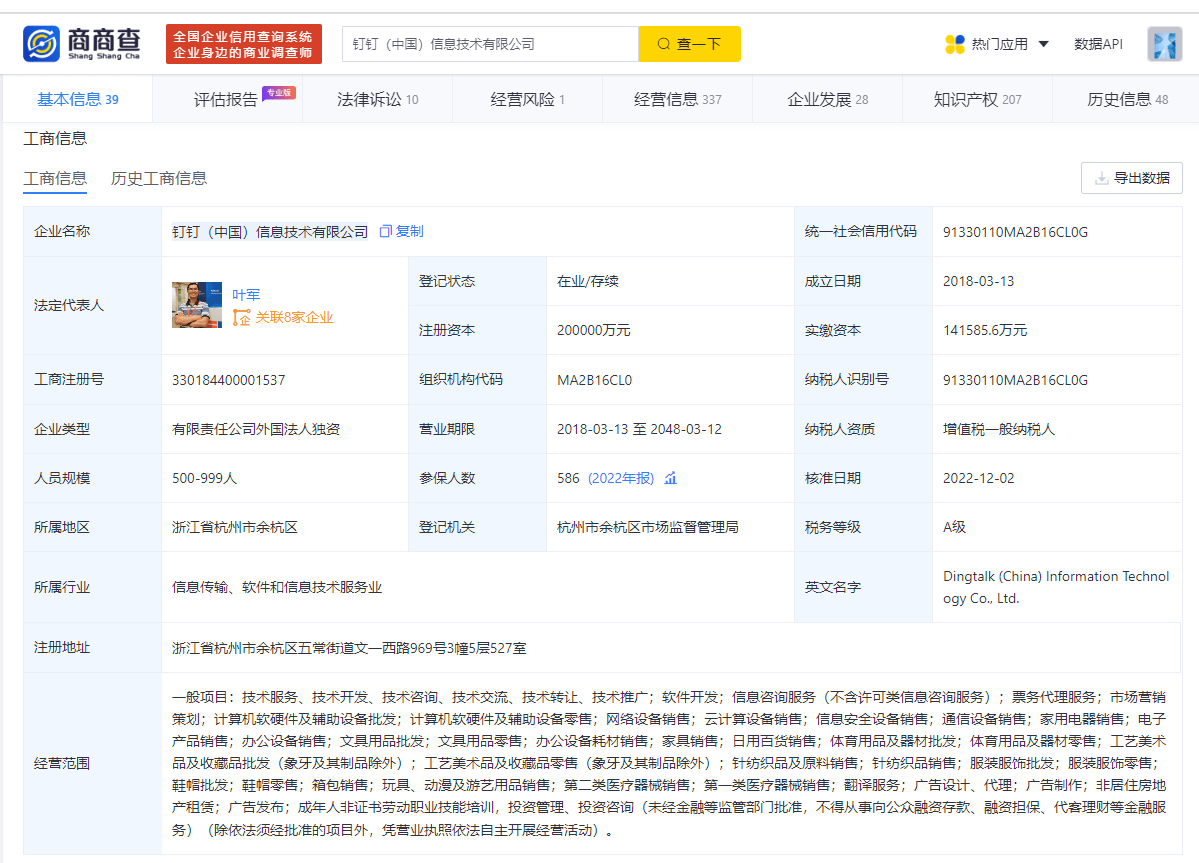Click the related-companies icon under 叶军

point(241,318)
